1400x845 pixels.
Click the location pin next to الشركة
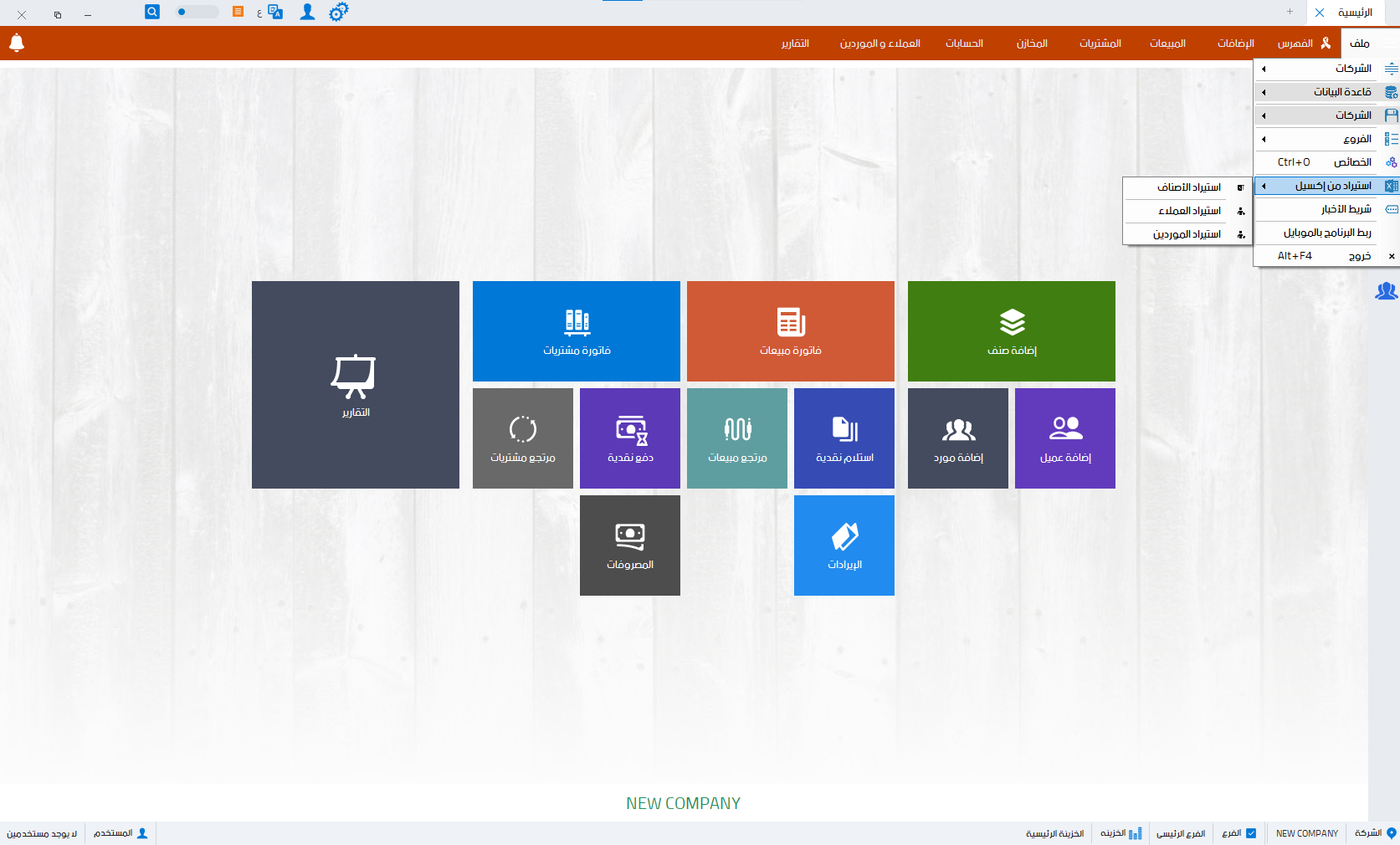1390,833
